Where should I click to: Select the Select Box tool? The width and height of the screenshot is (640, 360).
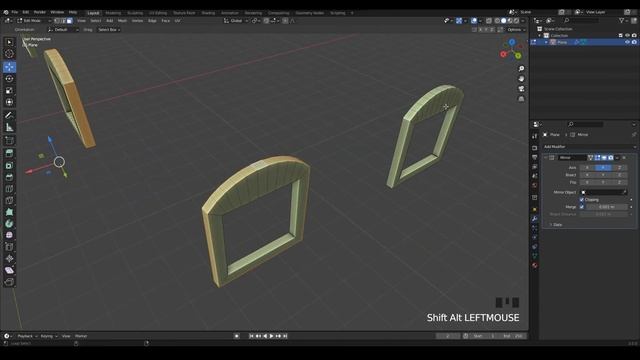tap(9, 42)
